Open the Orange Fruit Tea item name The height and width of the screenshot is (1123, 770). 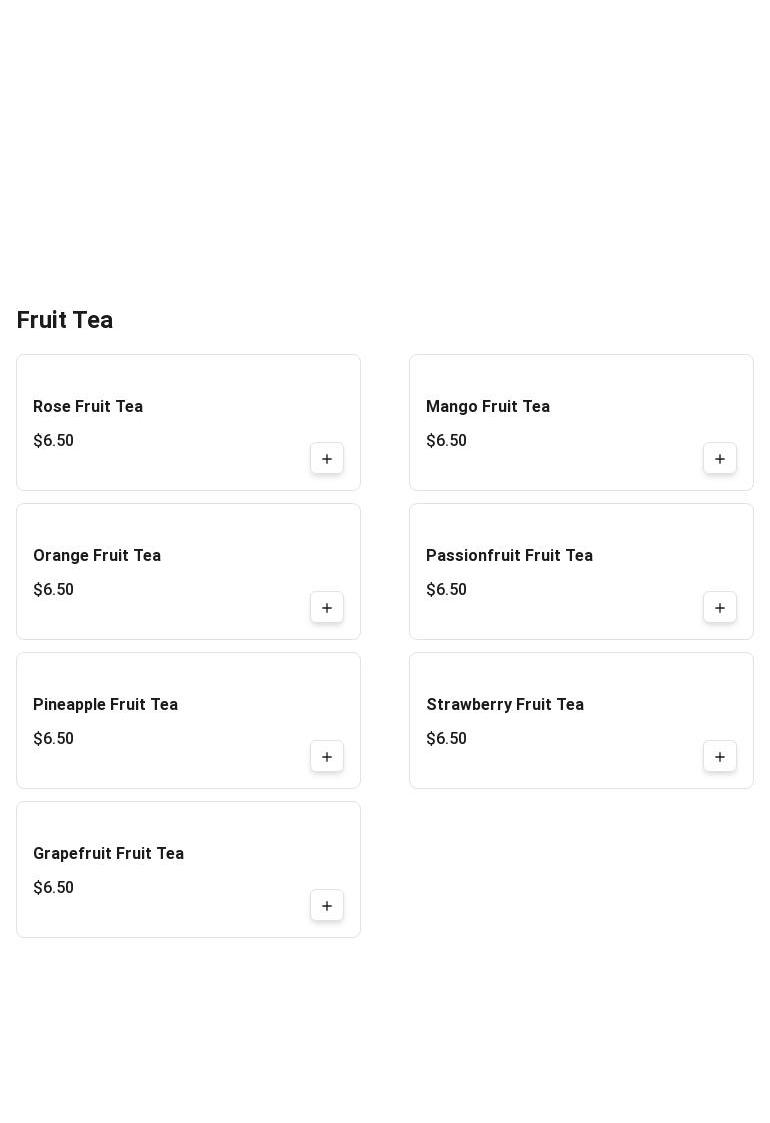pos(97,556)
